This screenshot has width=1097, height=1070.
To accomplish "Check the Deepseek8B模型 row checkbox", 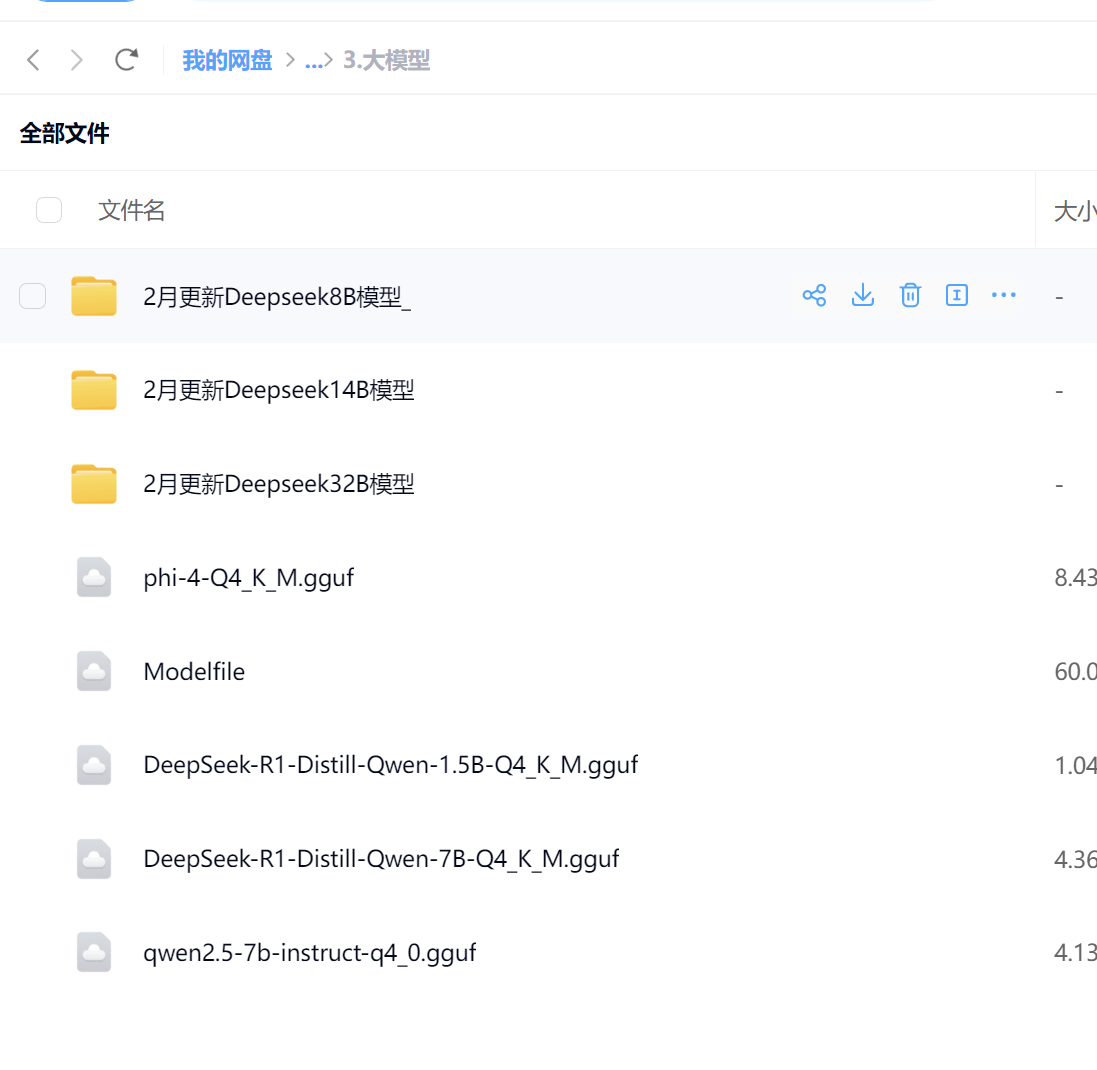I will 32,296.
